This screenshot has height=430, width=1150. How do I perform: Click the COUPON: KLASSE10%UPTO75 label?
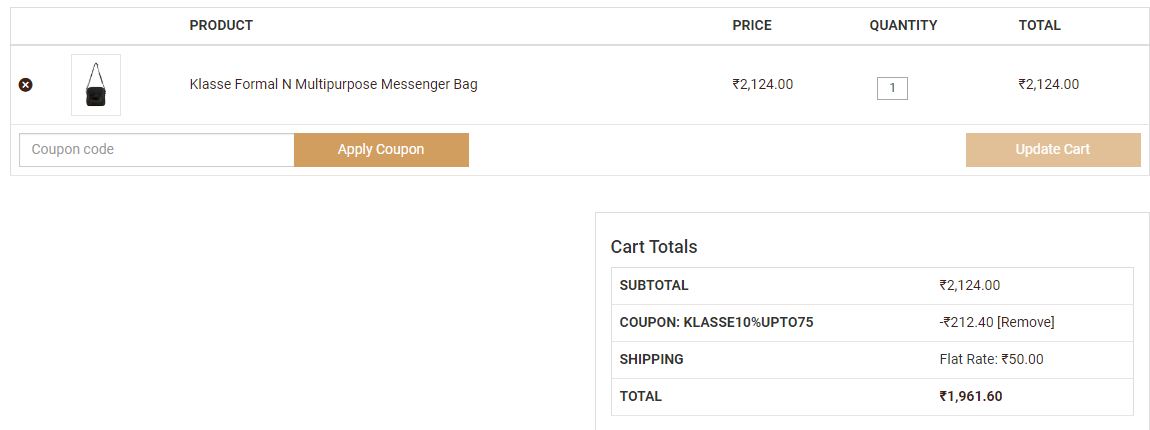point(716,322)
